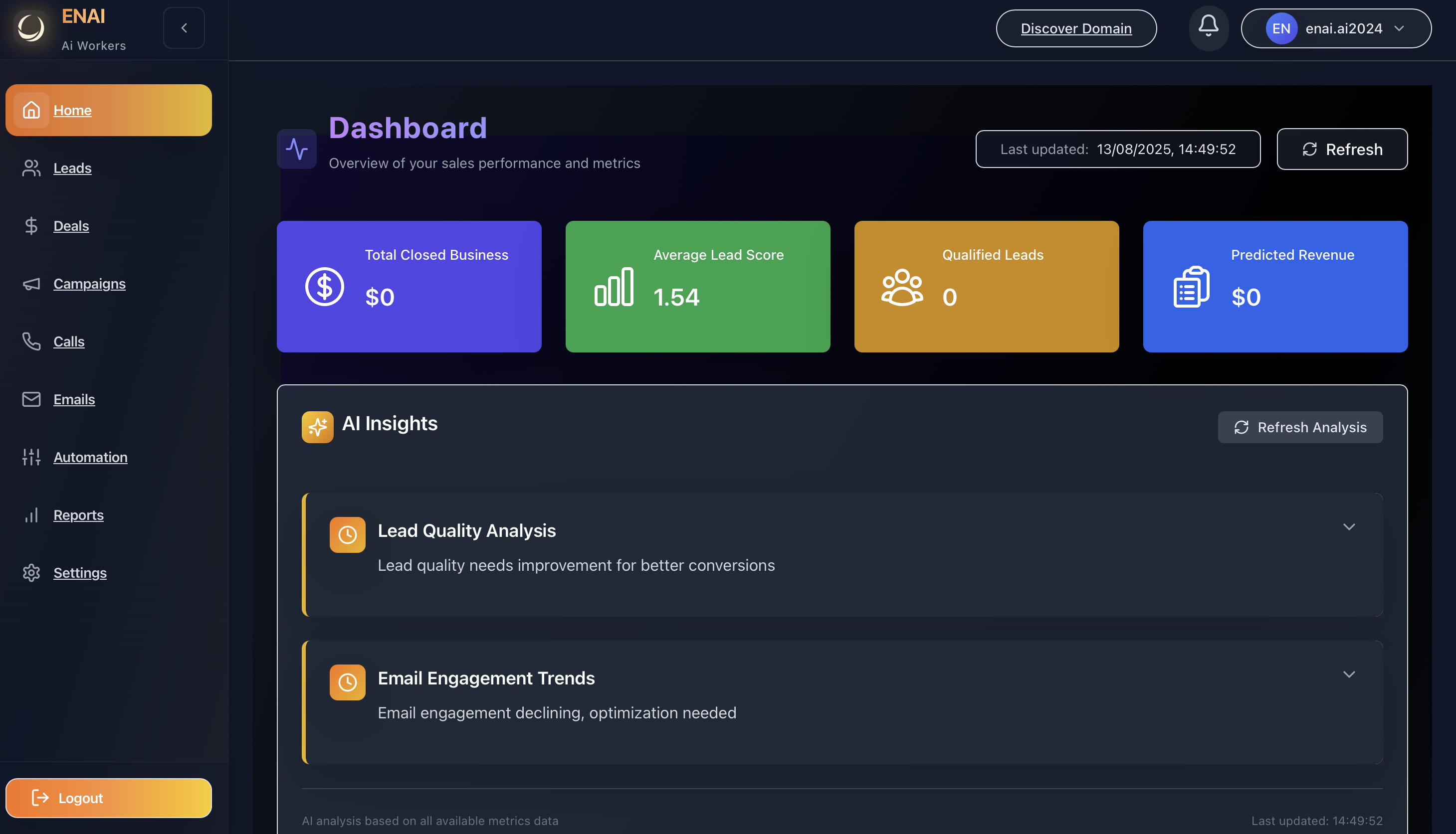Click the Discover Domain button

click(1076, 27)
